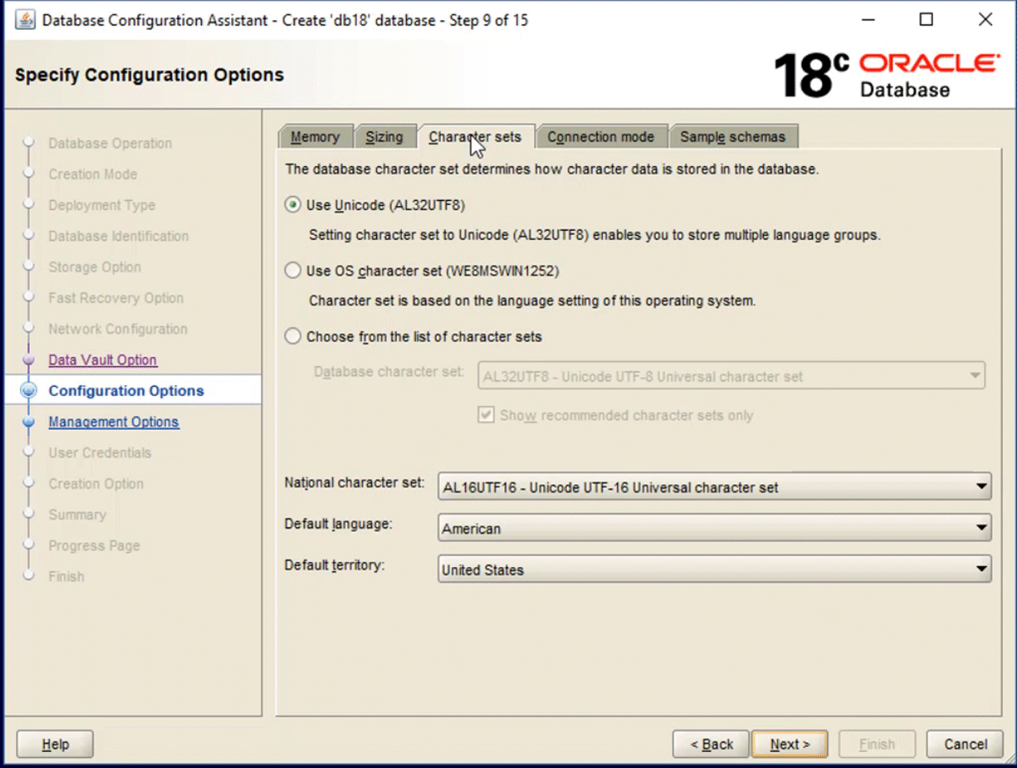Open the Sample schemas tab

(x=733, y=137)
